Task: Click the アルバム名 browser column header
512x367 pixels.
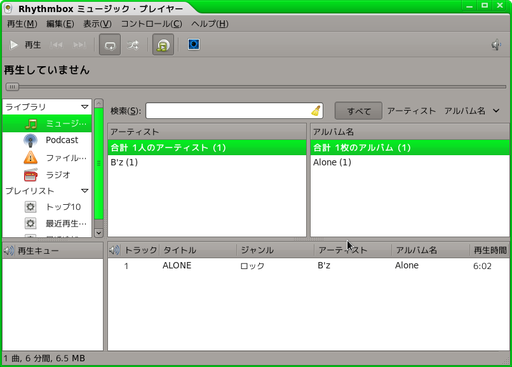Action: [x=410, y=132]
